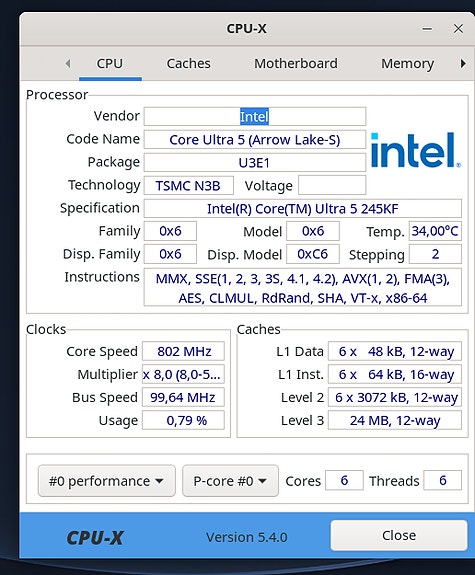The width and height of the screenshot is (475, 575).
Task: Open the #0 performance core type dropdown
Action: [107, 481]
